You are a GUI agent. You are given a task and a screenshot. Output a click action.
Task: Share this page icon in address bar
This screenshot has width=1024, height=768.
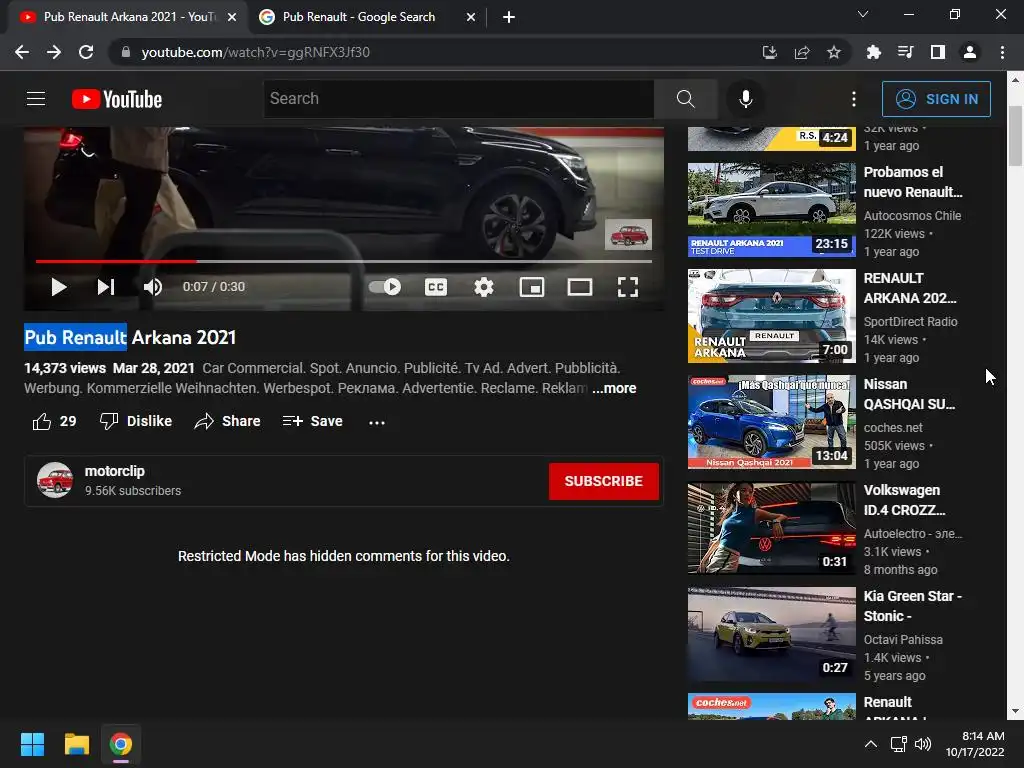(x=802, y=52)
